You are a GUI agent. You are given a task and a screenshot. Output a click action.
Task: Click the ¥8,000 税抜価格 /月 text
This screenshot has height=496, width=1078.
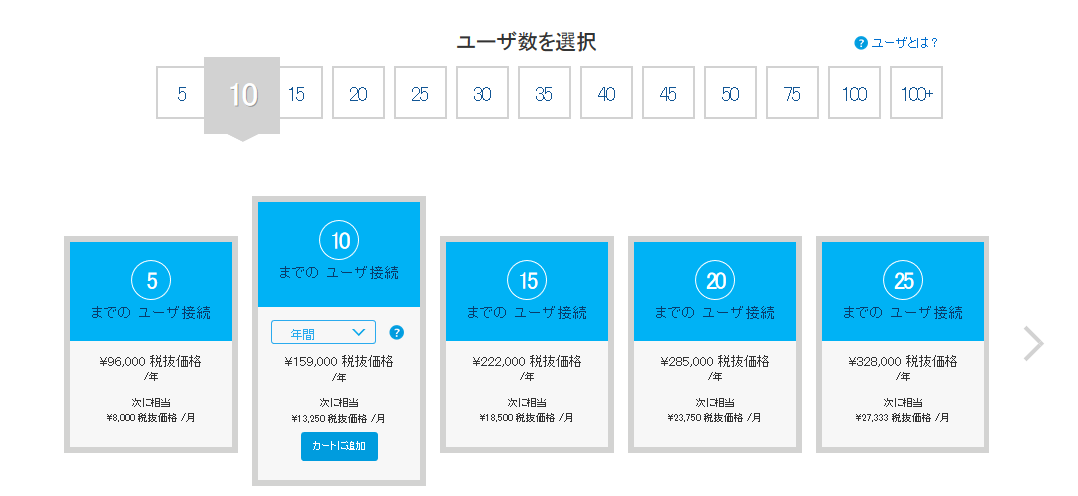coord(151,418)
